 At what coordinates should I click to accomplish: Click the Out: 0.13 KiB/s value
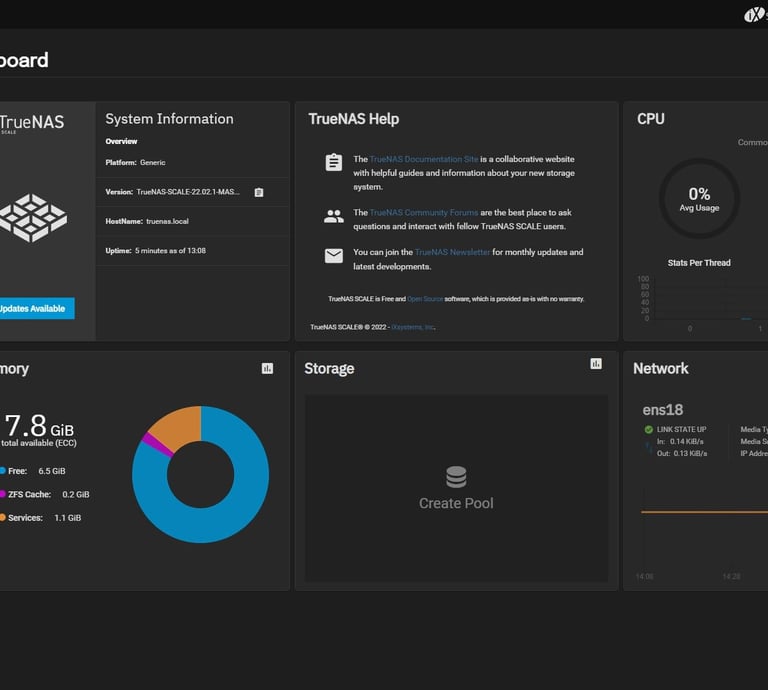pyautogui.click(x=682, y=453)
